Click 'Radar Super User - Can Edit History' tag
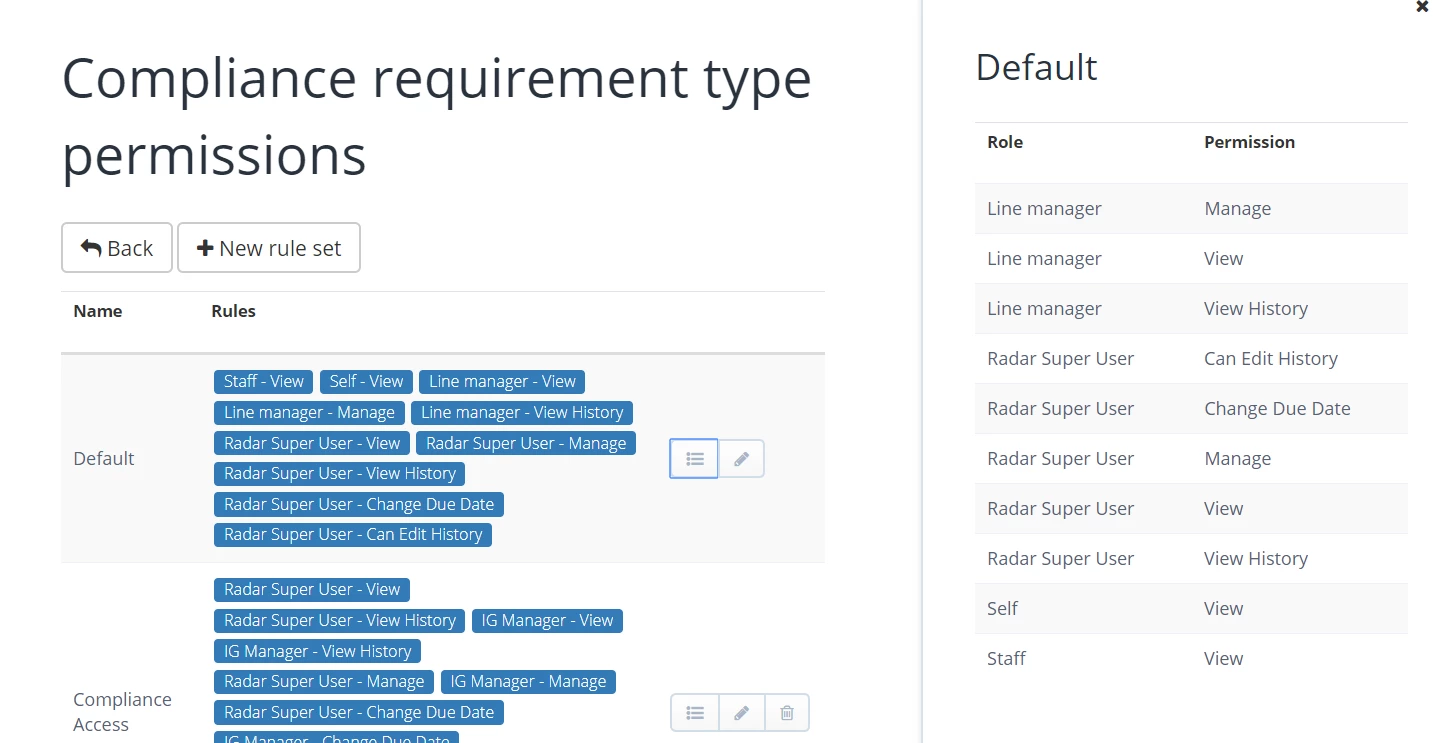 click(353, 534)
